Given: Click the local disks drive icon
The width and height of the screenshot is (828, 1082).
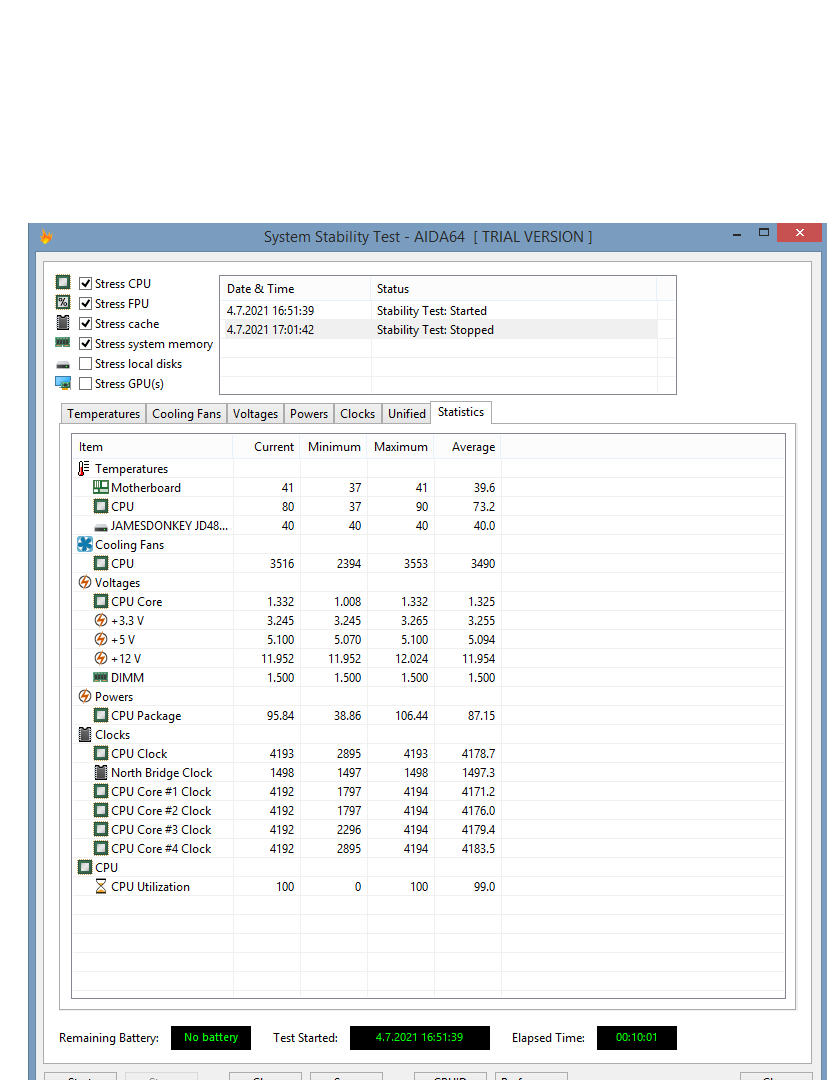Looking at the screenshot, I should click(x=63, y=365).
